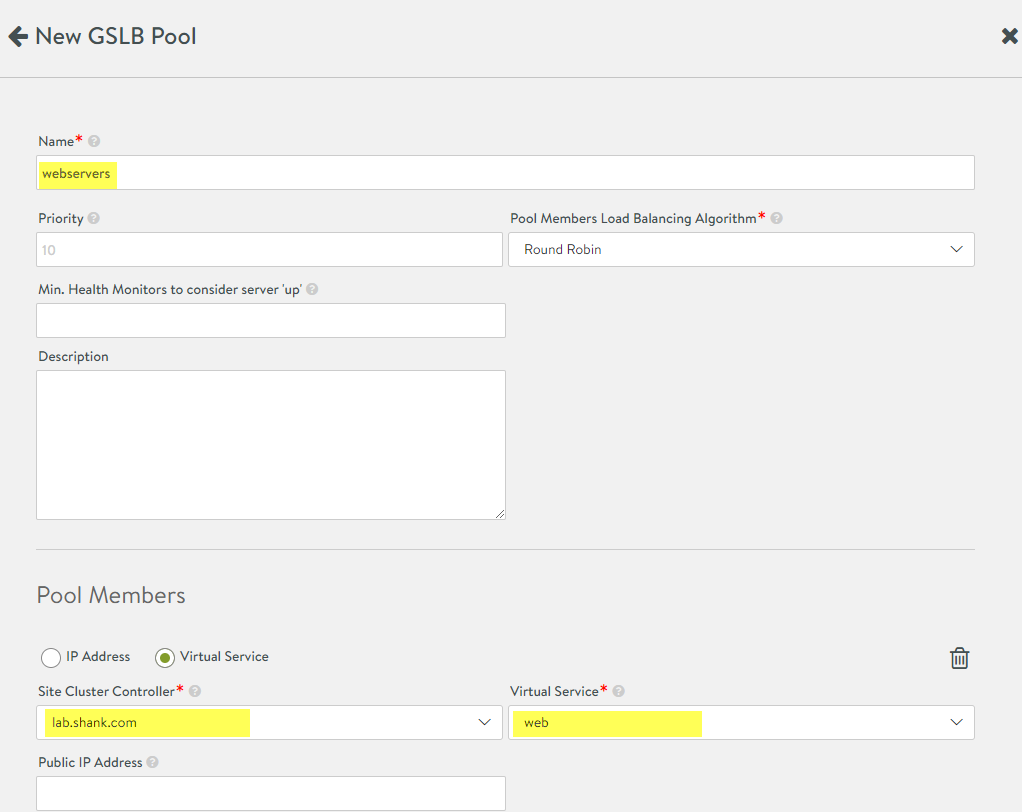Viewport: 1022px width, 812px height.
Task: Click the Name field containing webservers
Action: click(x=505, y=173)
